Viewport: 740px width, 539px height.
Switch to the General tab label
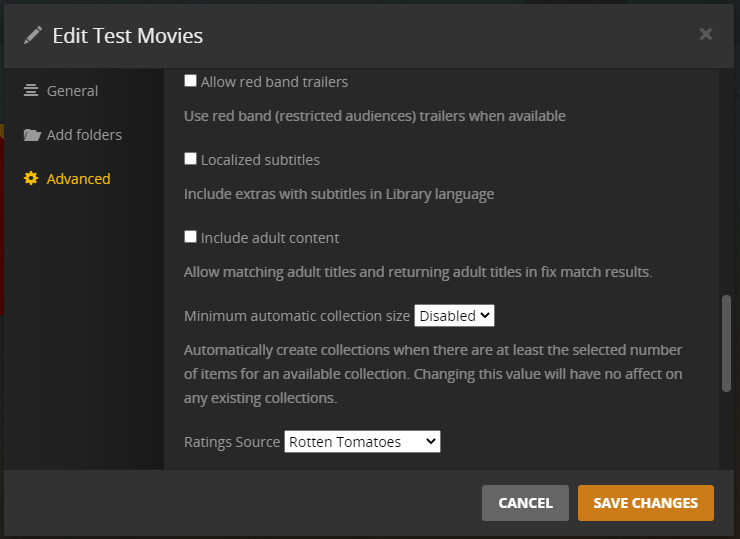(72, 91)
